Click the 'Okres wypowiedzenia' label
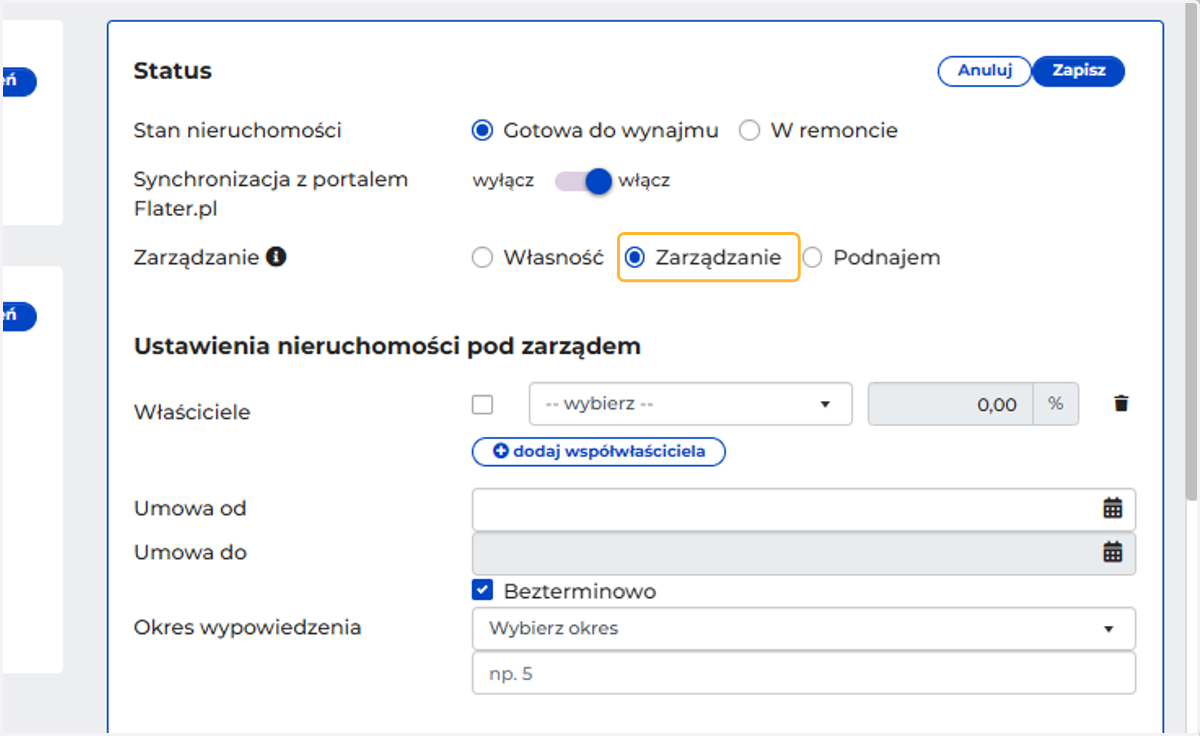This screenshot has width=1200, height=736. 248,628
